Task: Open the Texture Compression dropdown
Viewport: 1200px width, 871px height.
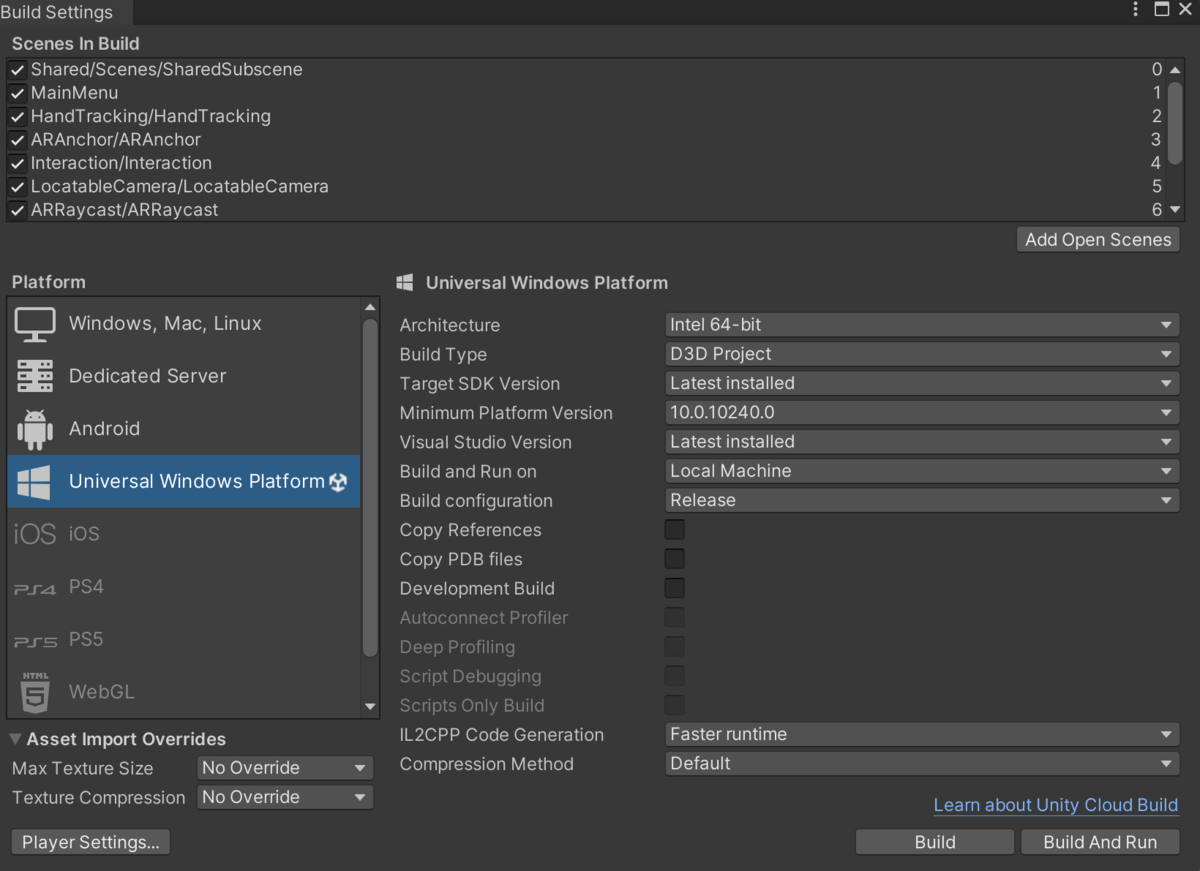Action: (285, 798)
